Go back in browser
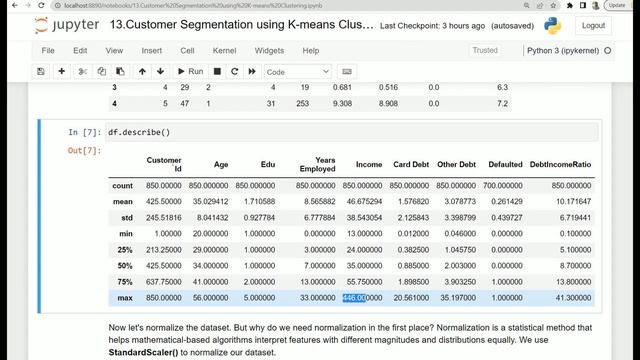640x360 pixels. click(15, 5)
